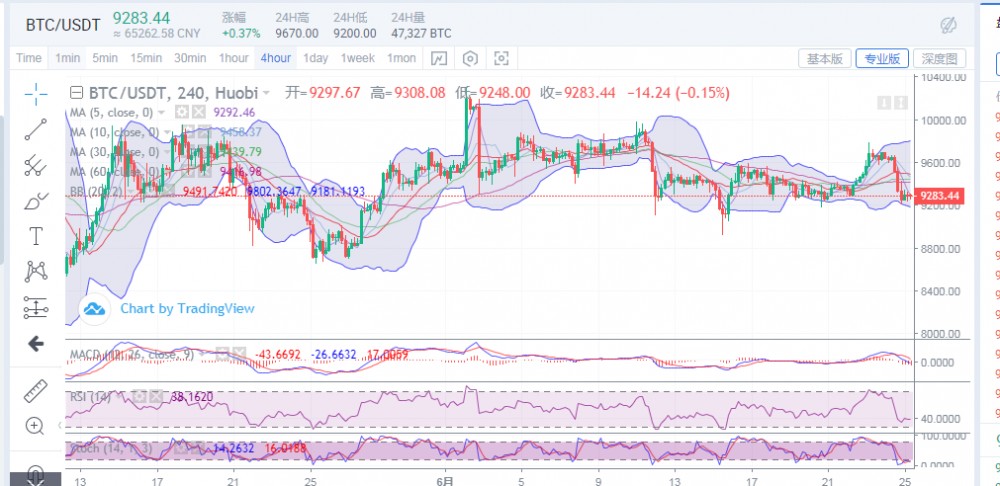Click MA (60, close, 0) legend label

[114, 171]
